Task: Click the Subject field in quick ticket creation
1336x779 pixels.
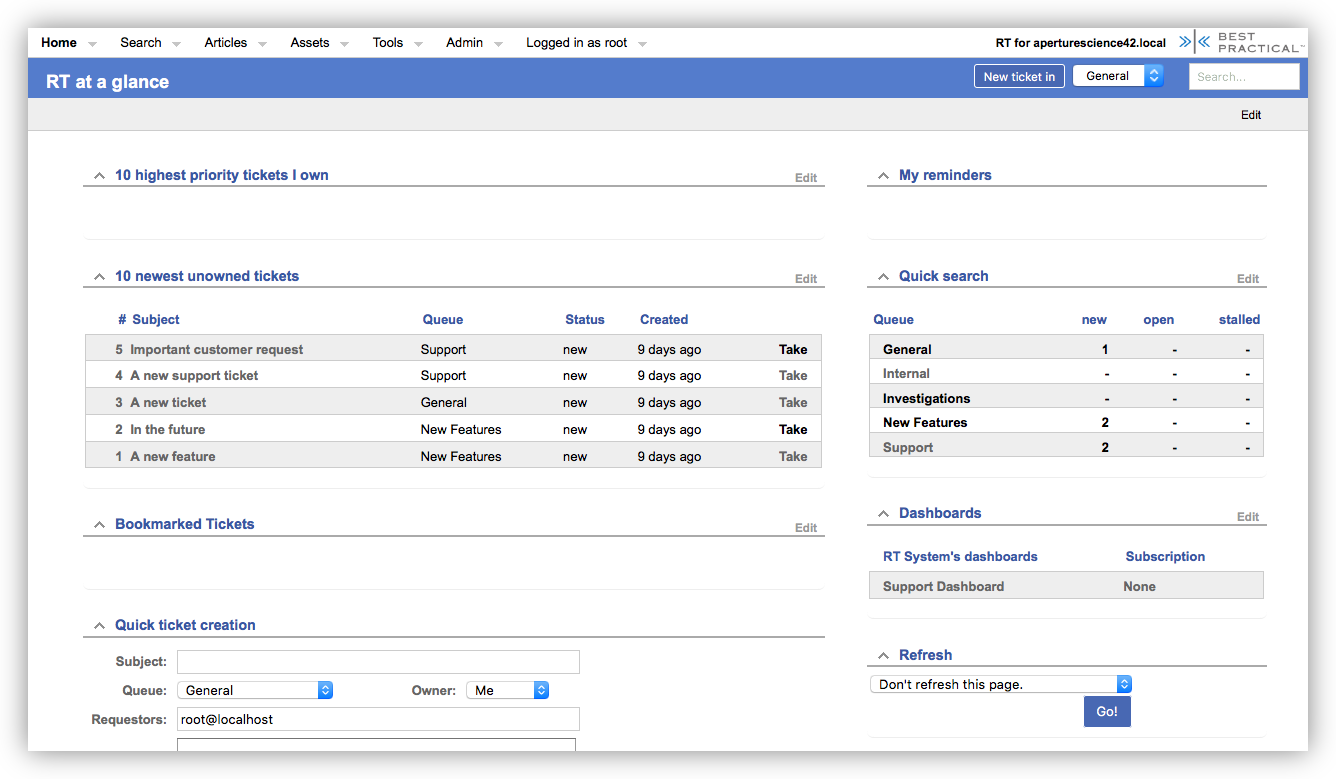Action: pyautogui.click(x=378, y=662)
